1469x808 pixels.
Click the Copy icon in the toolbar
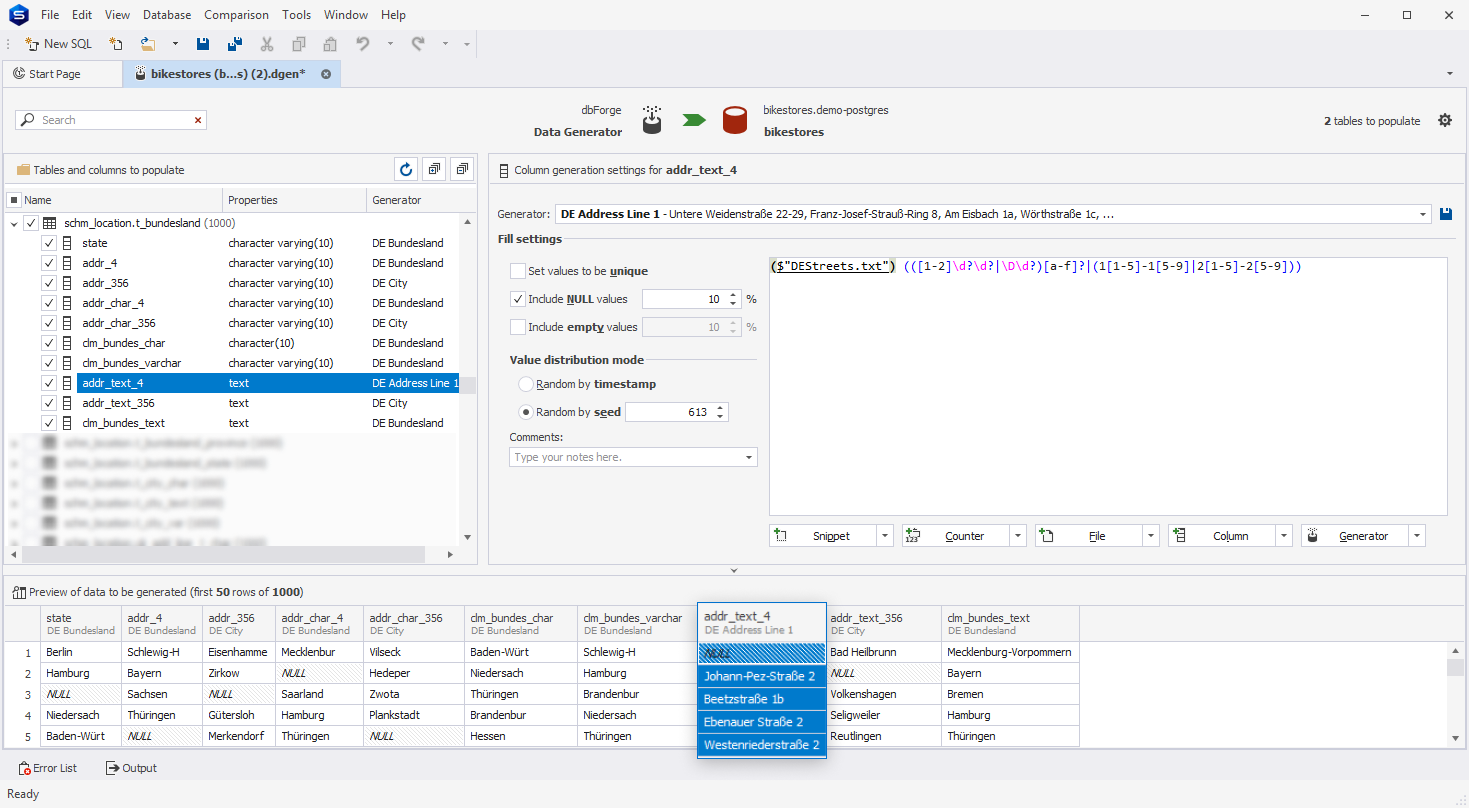tap(299, 44)
